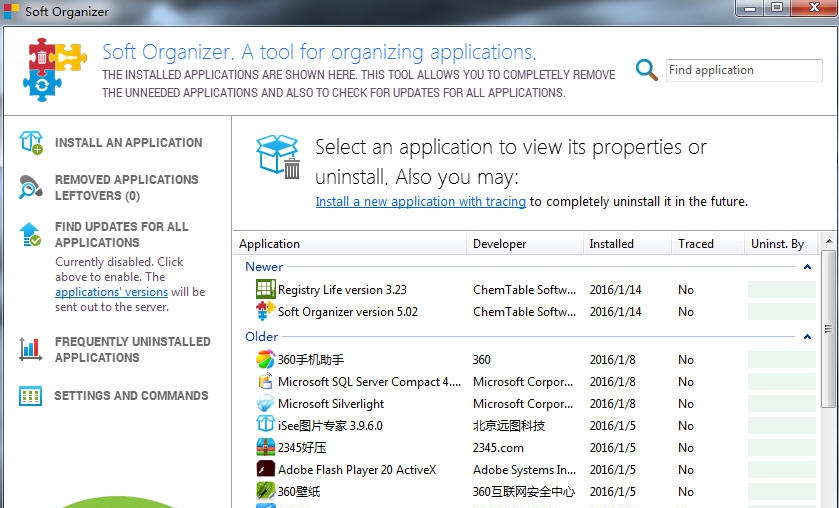Click the Microsoft Silverlight icon
The width and height of the screenshot is (839, 508).
coord(265,404)
